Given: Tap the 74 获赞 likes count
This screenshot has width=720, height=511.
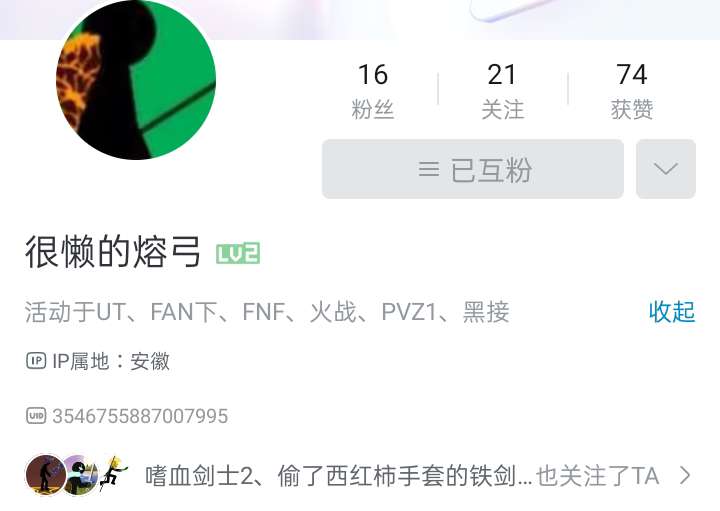Looking at the screenshot, I should point(632,91).
